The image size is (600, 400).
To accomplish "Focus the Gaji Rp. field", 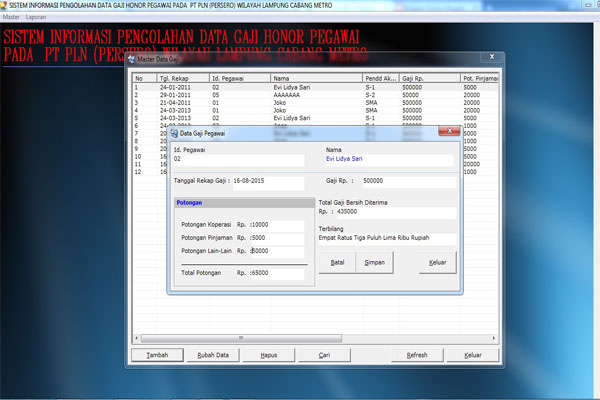I will pos(409,182).
